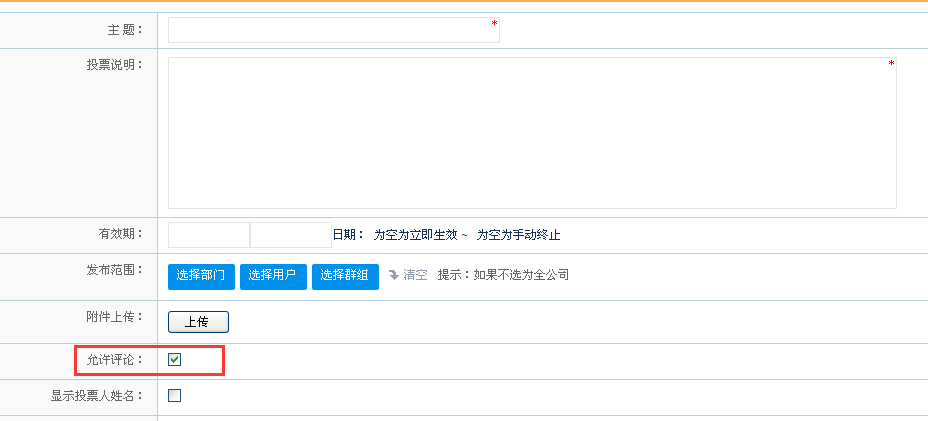928x421 pixels.
Task: Click the 主题 subject input field
Action: [333, 30]
